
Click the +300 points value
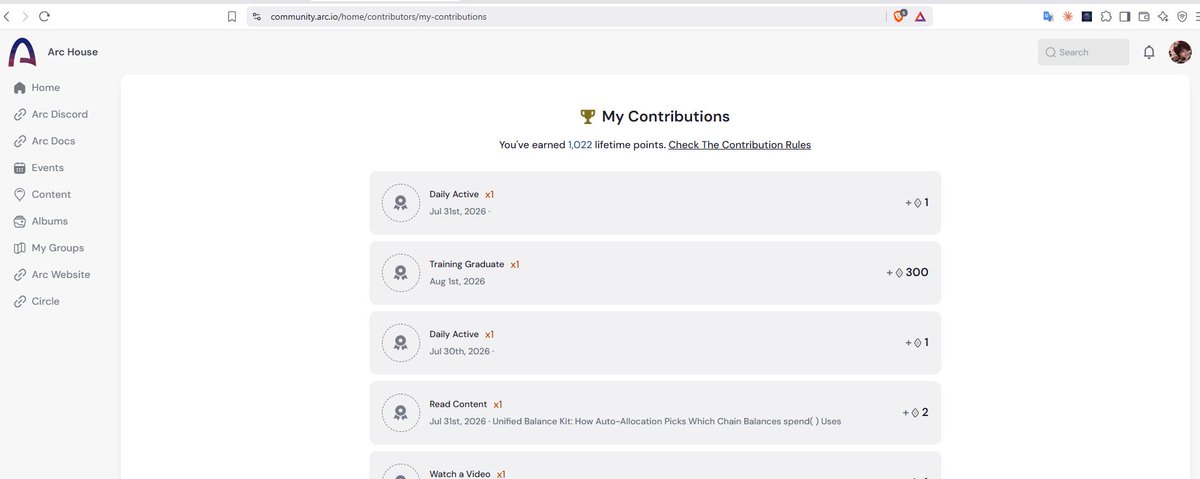908,272
